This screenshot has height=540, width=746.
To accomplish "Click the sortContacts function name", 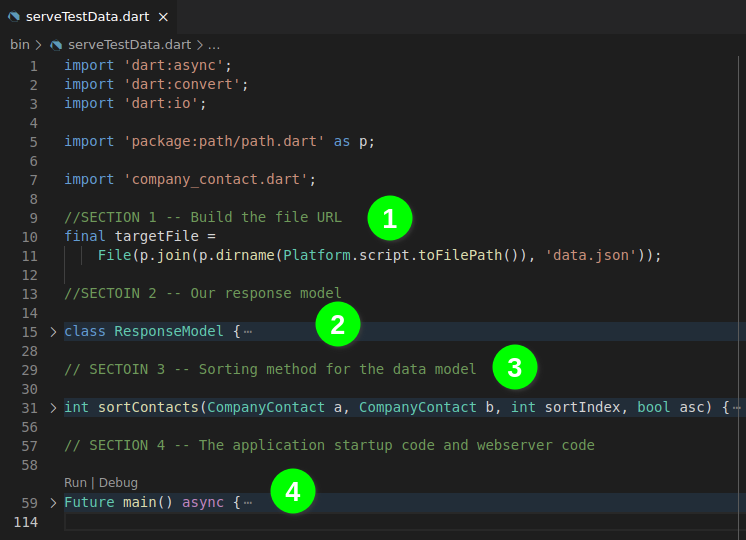I will [148, 408].
